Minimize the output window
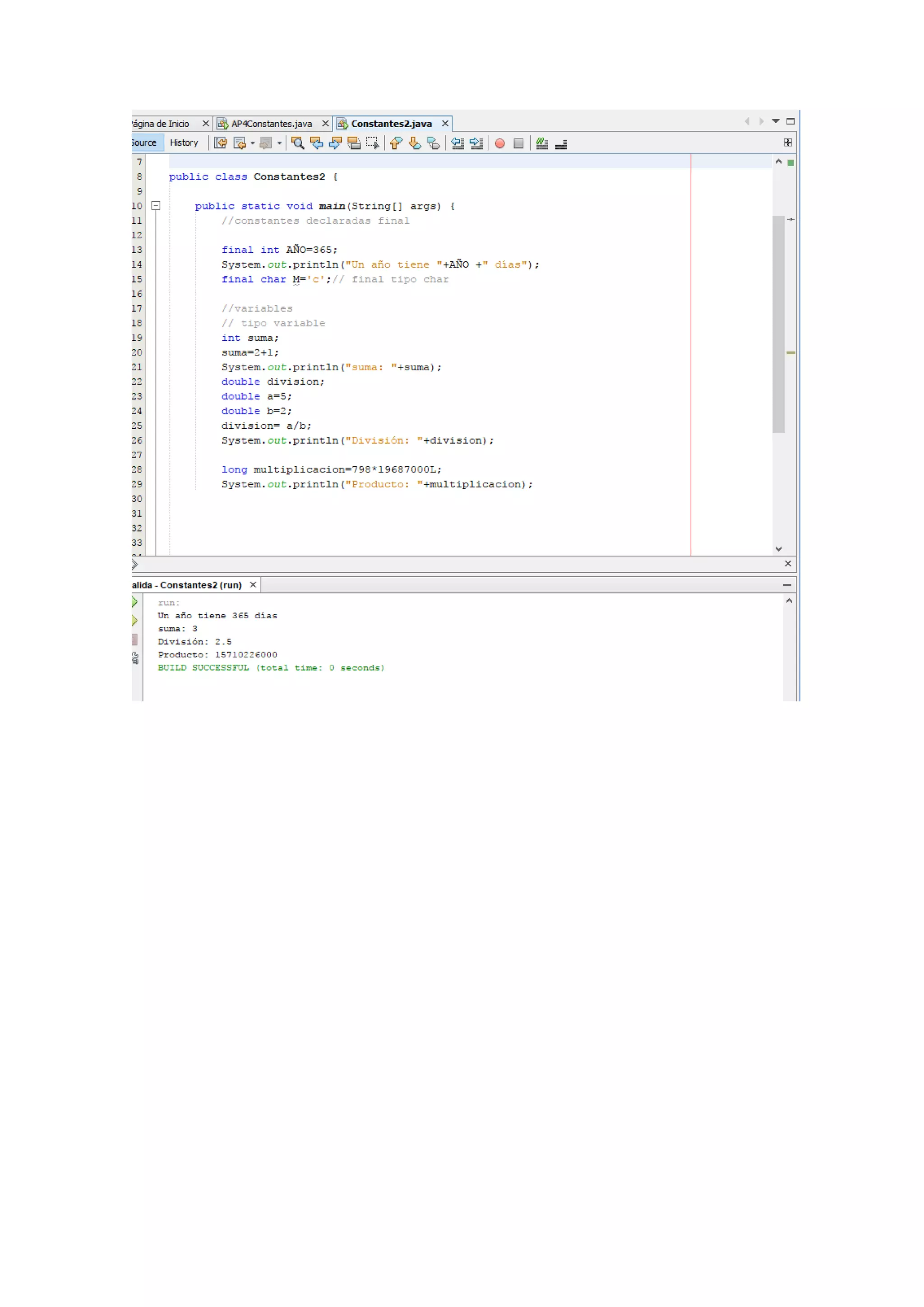 click(787, 584)
